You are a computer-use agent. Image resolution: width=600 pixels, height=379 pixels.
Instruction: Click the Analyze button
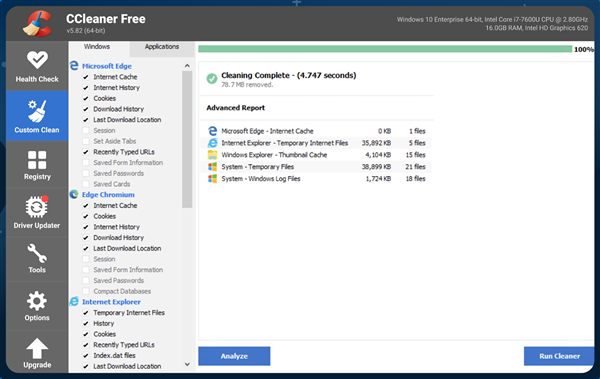point(234,356)
